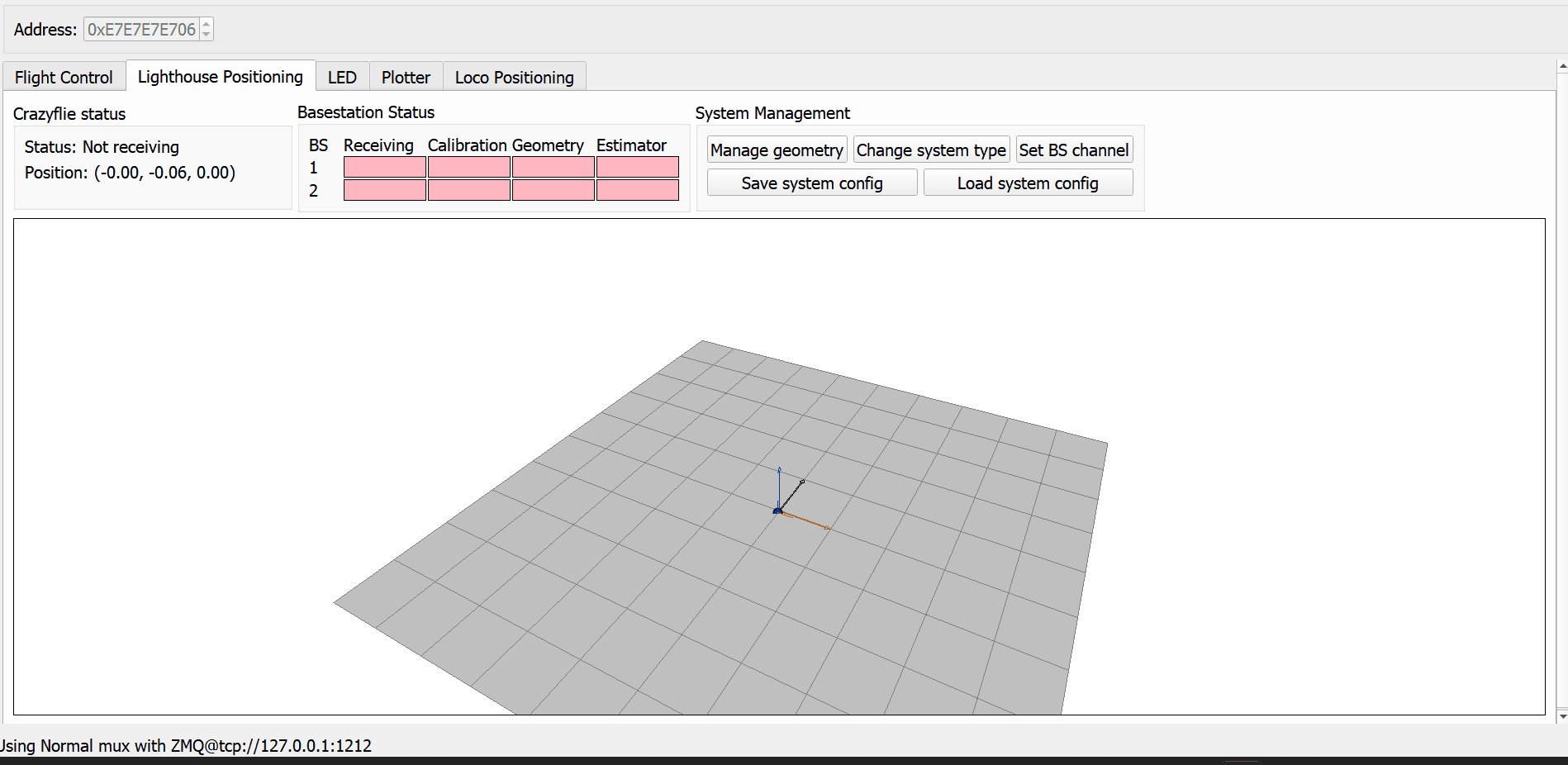
Task: Open the LED tab
Action: [342, 78]
